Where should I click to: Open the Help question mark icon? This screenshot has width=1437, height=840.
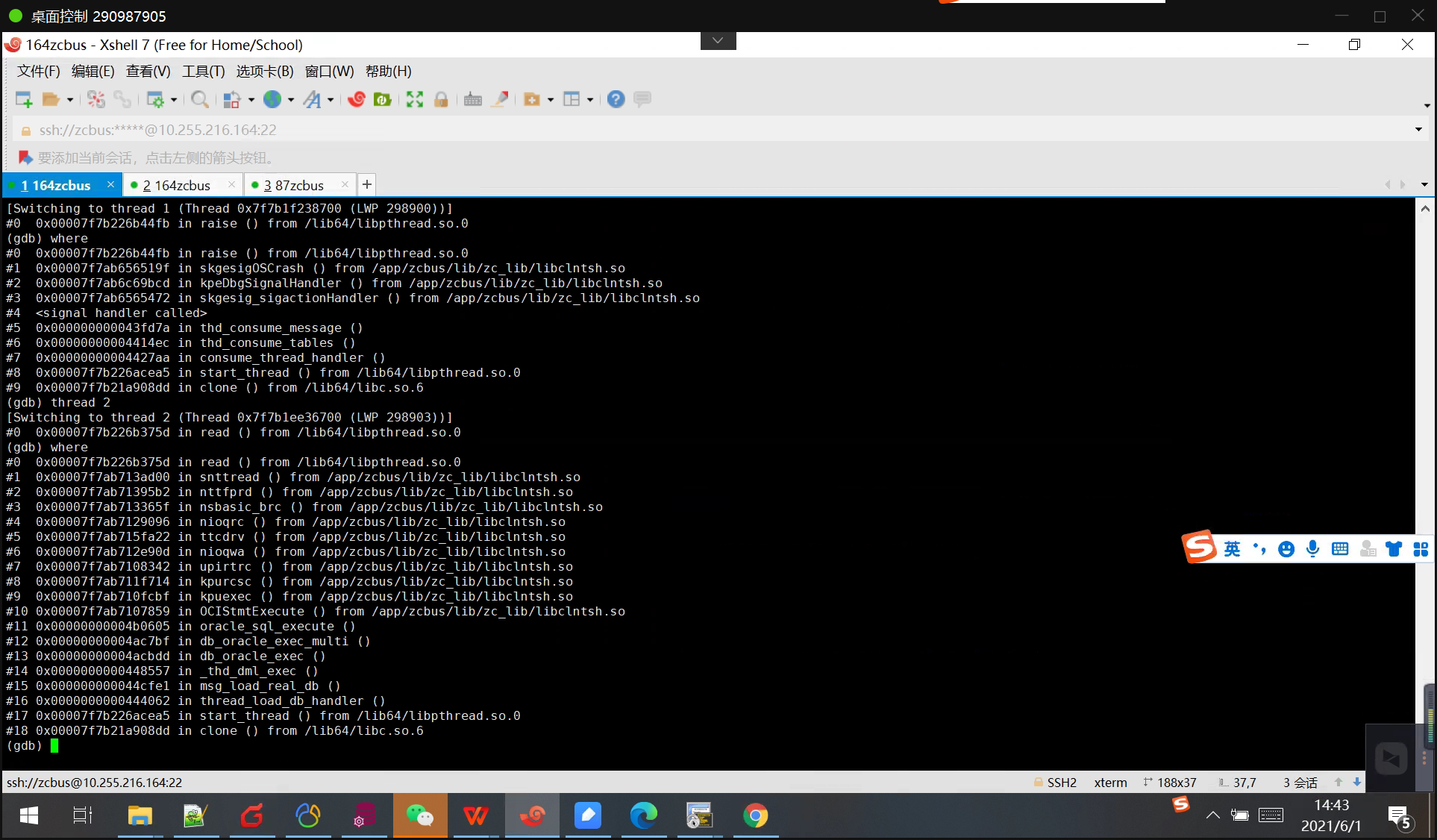point(616,99)
